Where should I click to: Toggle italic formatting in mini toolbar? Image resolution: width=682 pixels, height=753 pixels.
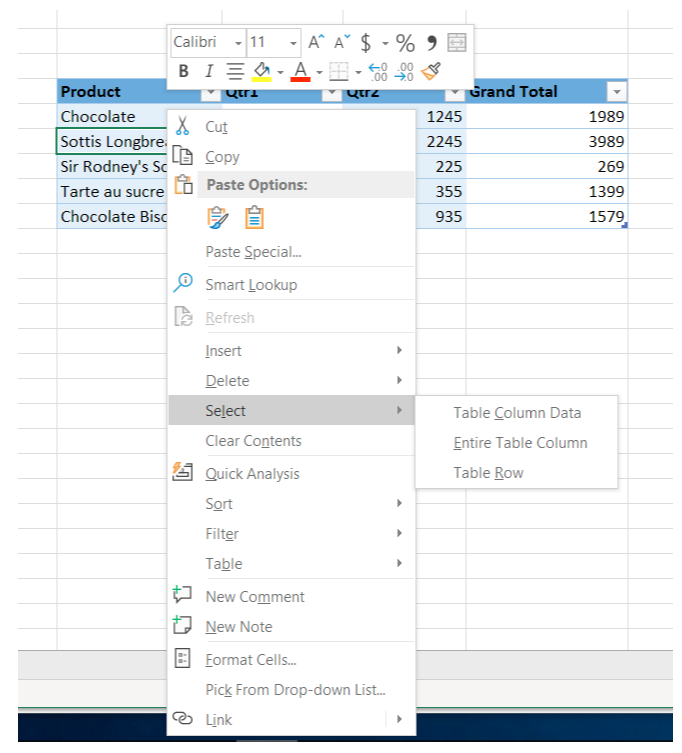(209, 71)
